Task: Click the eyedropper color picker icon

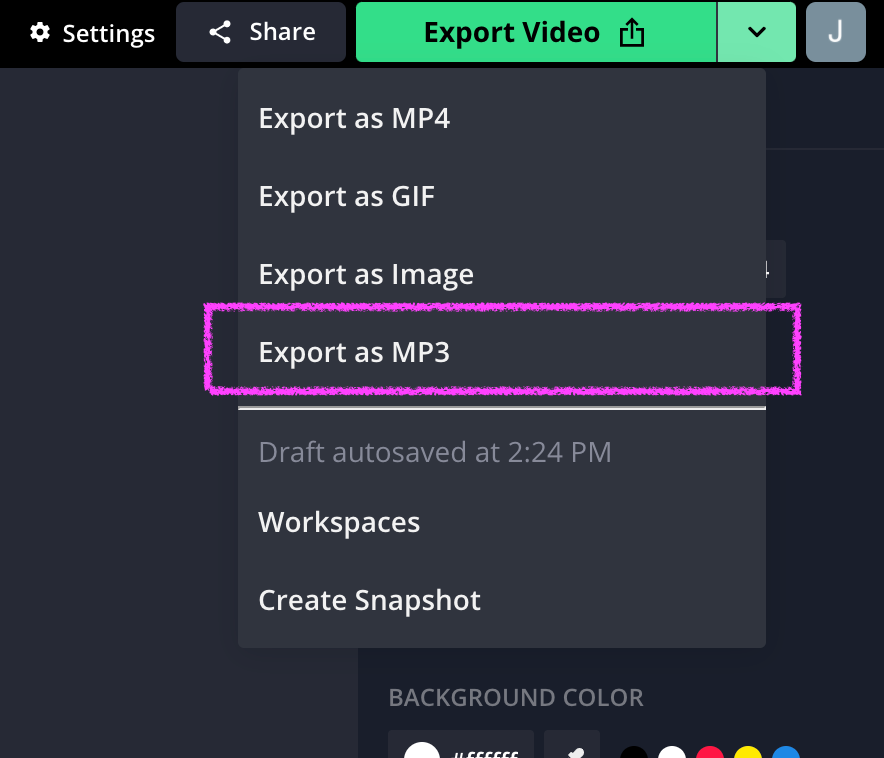Action: (573, 750)
